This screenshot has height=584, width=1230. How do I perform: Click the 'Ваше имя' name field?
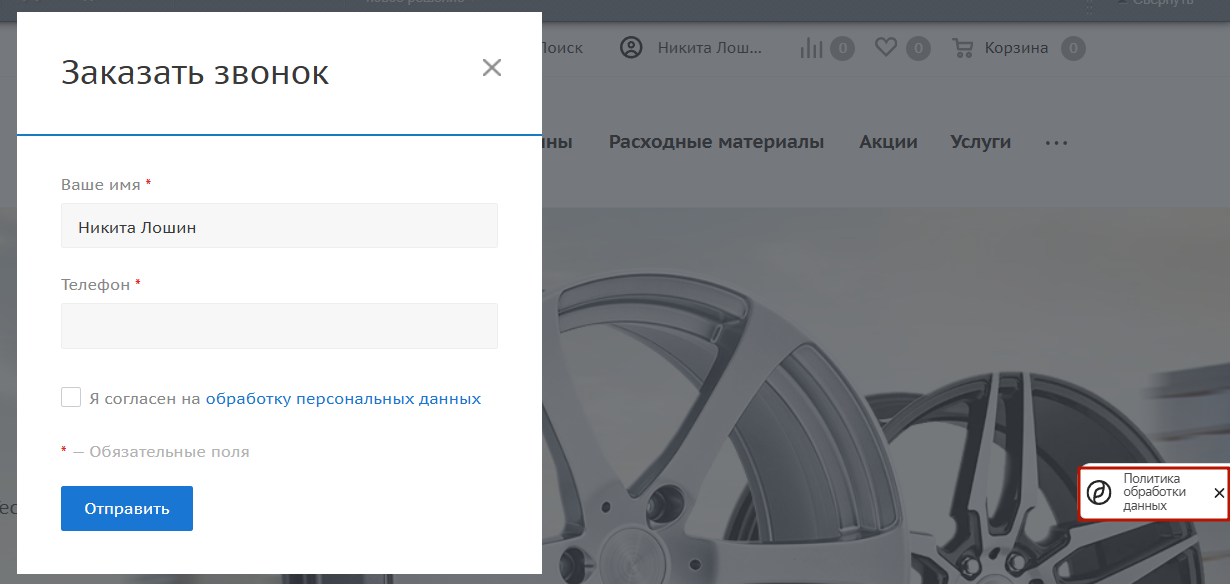coord(279,227)
